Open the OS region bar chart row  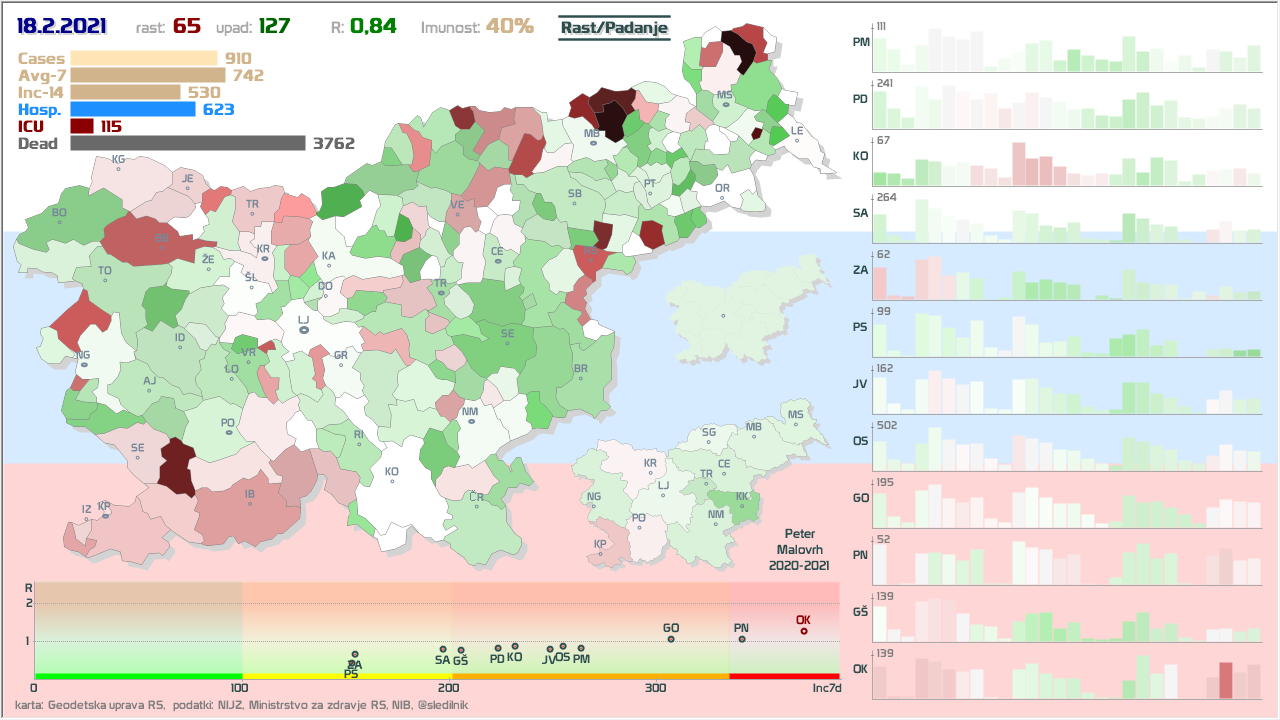pyautogui.click(x=1066, y=445)
